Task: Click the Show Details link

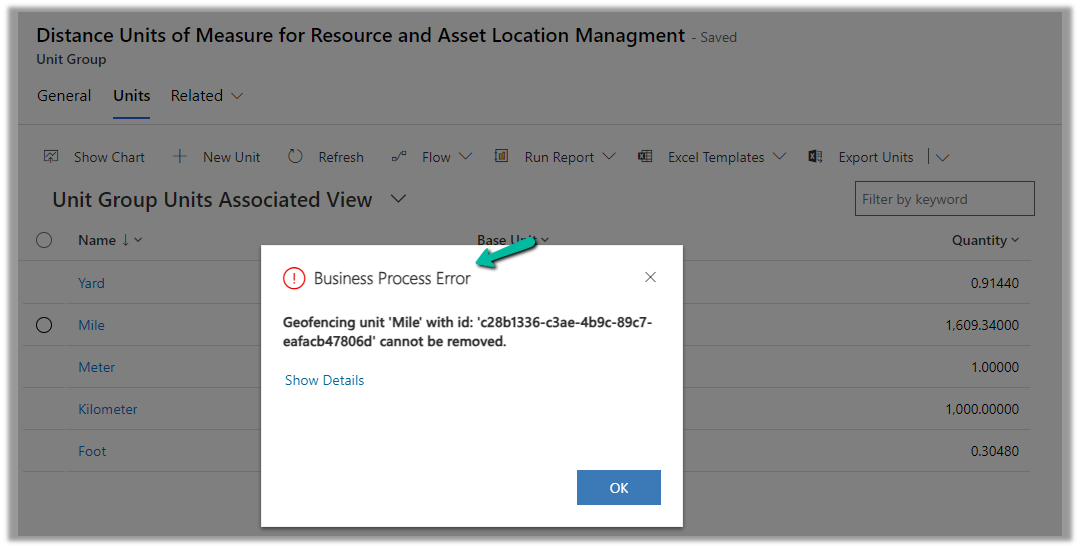Action: (324, 380)
